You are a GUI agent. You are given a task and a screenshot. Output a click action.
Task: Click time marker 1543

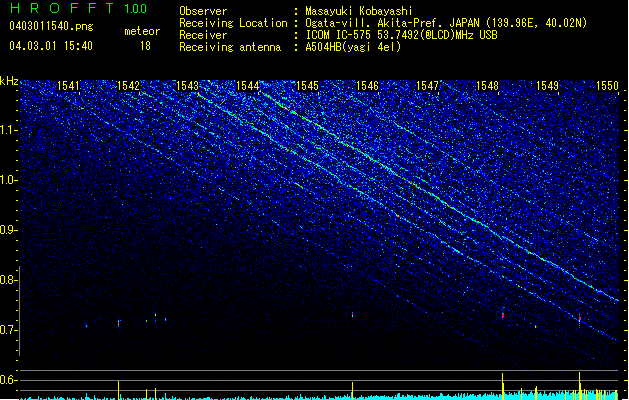188,86
